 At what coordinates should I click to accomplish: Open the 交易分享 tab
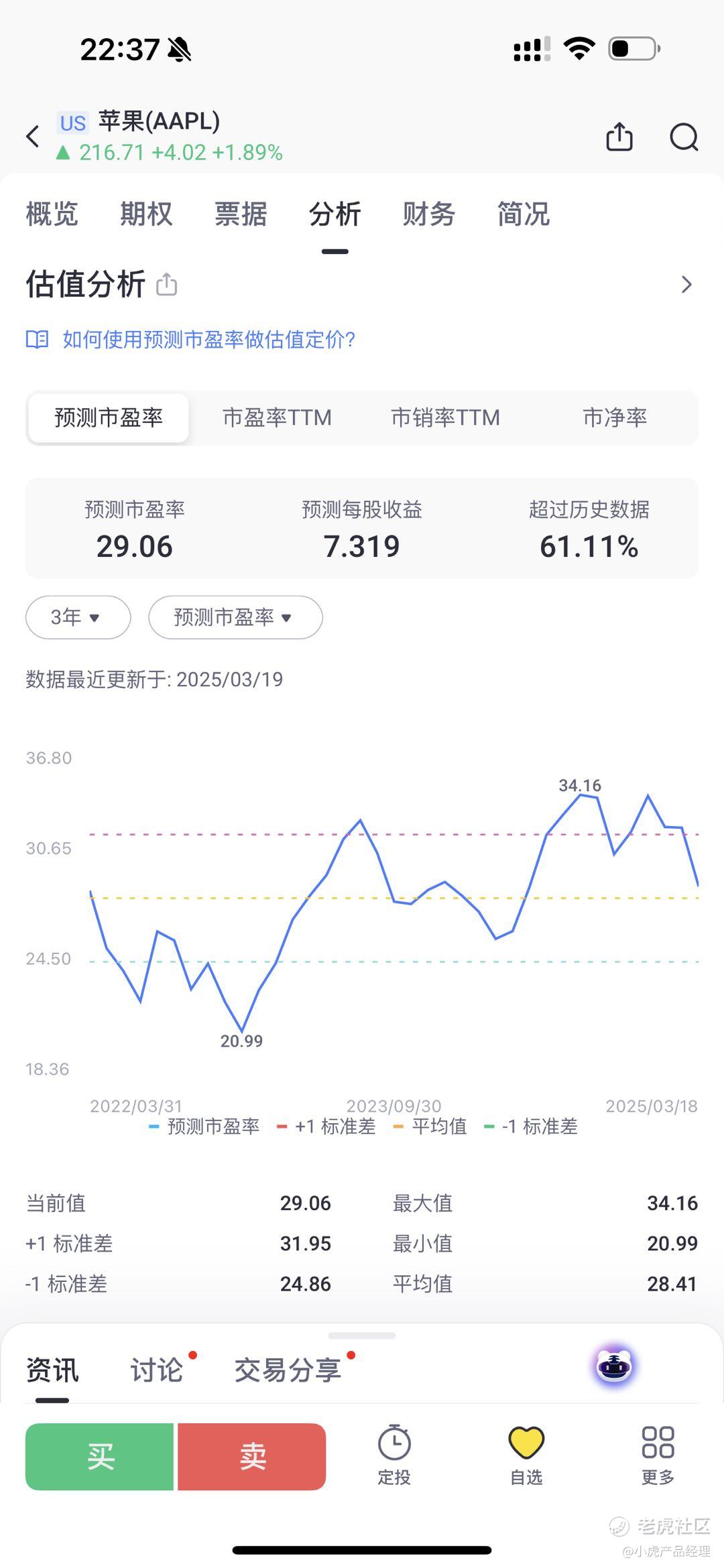(288, 1370)
